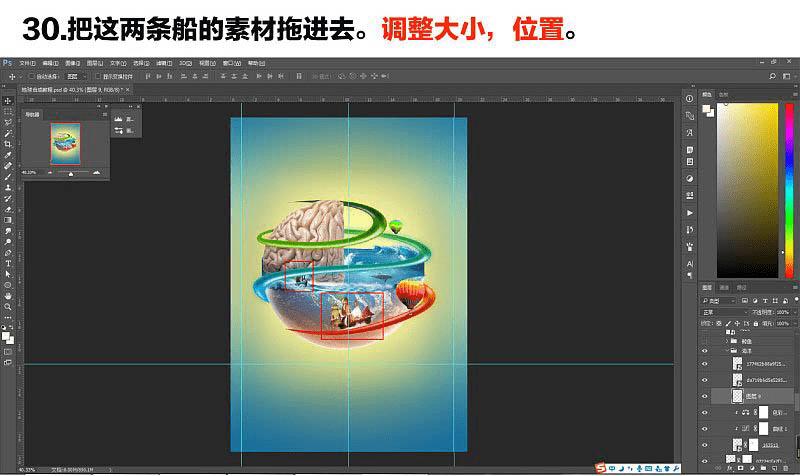
Task: Select the History Brush tool
Action: pyautogui.click(x=8, y=198)
